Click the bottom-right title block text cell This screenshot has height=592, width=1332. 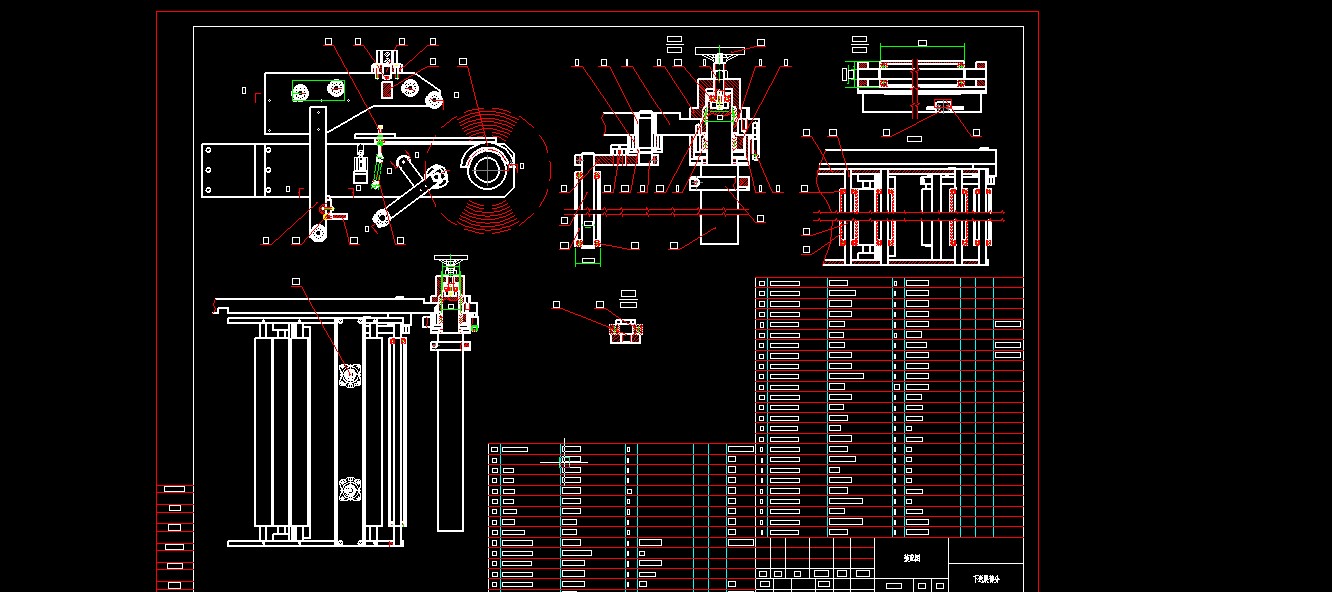pyautogui.click(x=986, y=578)
